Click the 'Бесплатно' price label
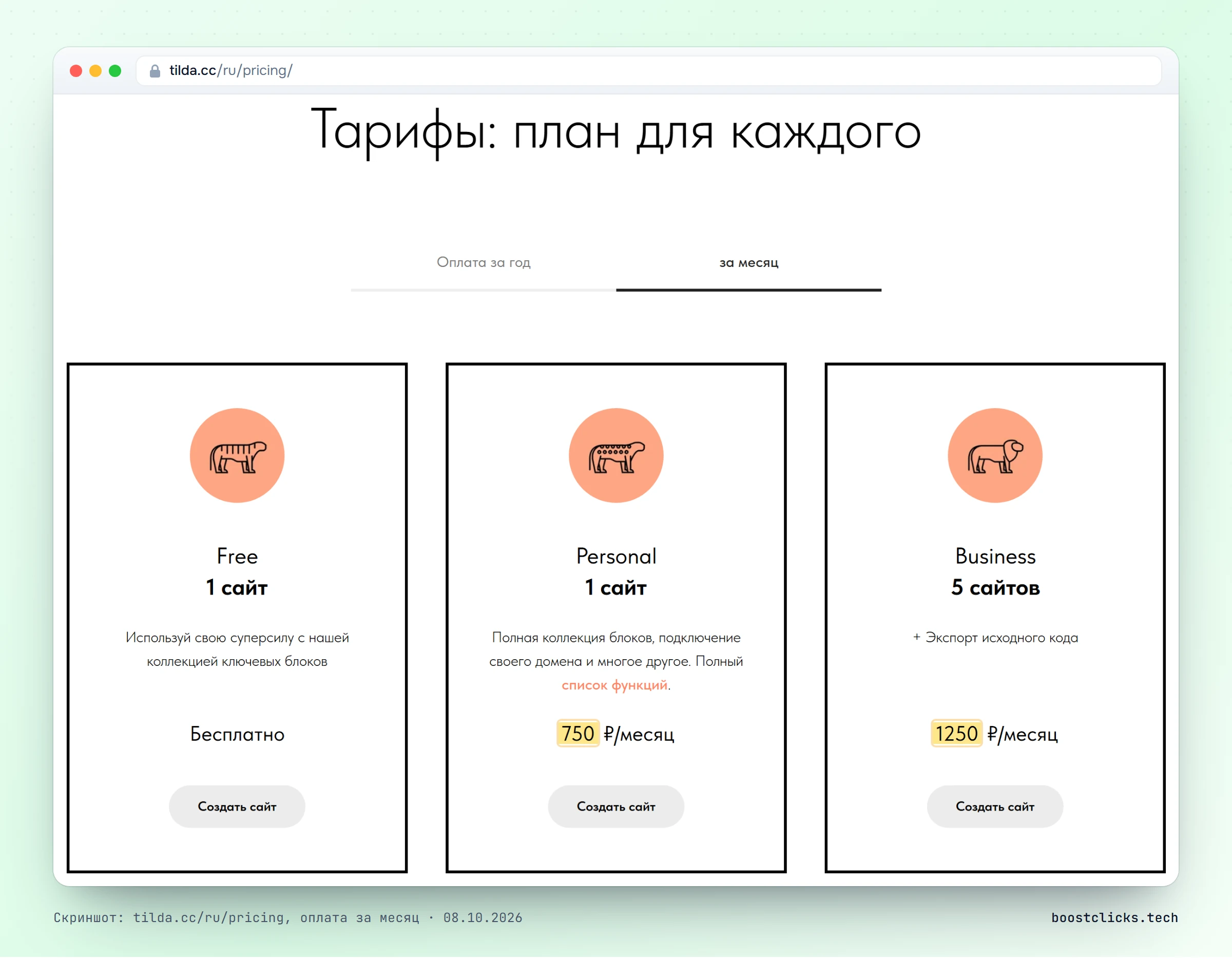The image size is (1232, 958). pyautogui.click(x=237, y=735)
